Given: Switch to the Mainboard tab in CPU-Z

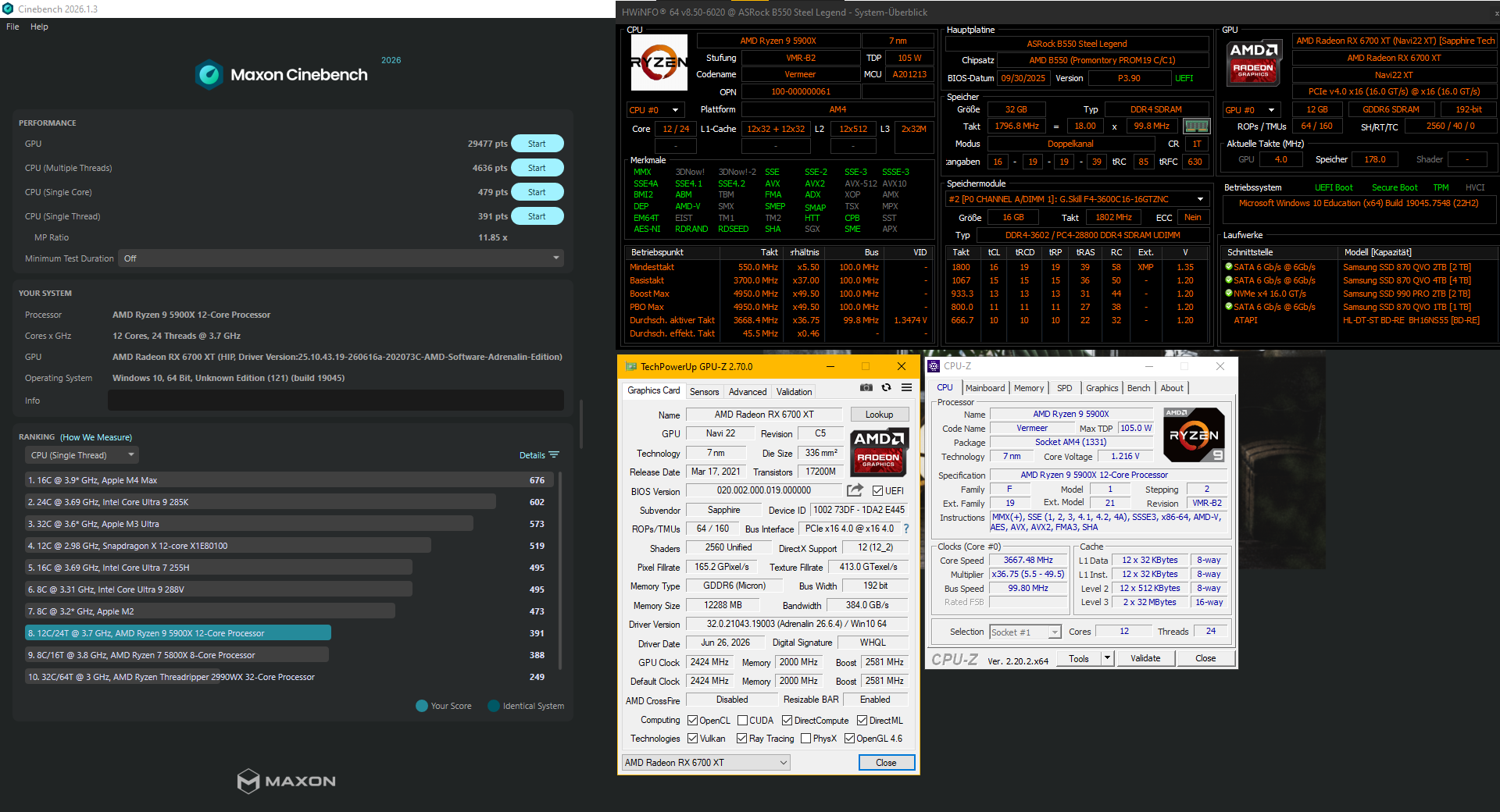Looking at the screenshot, I should pyautogui.click(x=985, y=388).
